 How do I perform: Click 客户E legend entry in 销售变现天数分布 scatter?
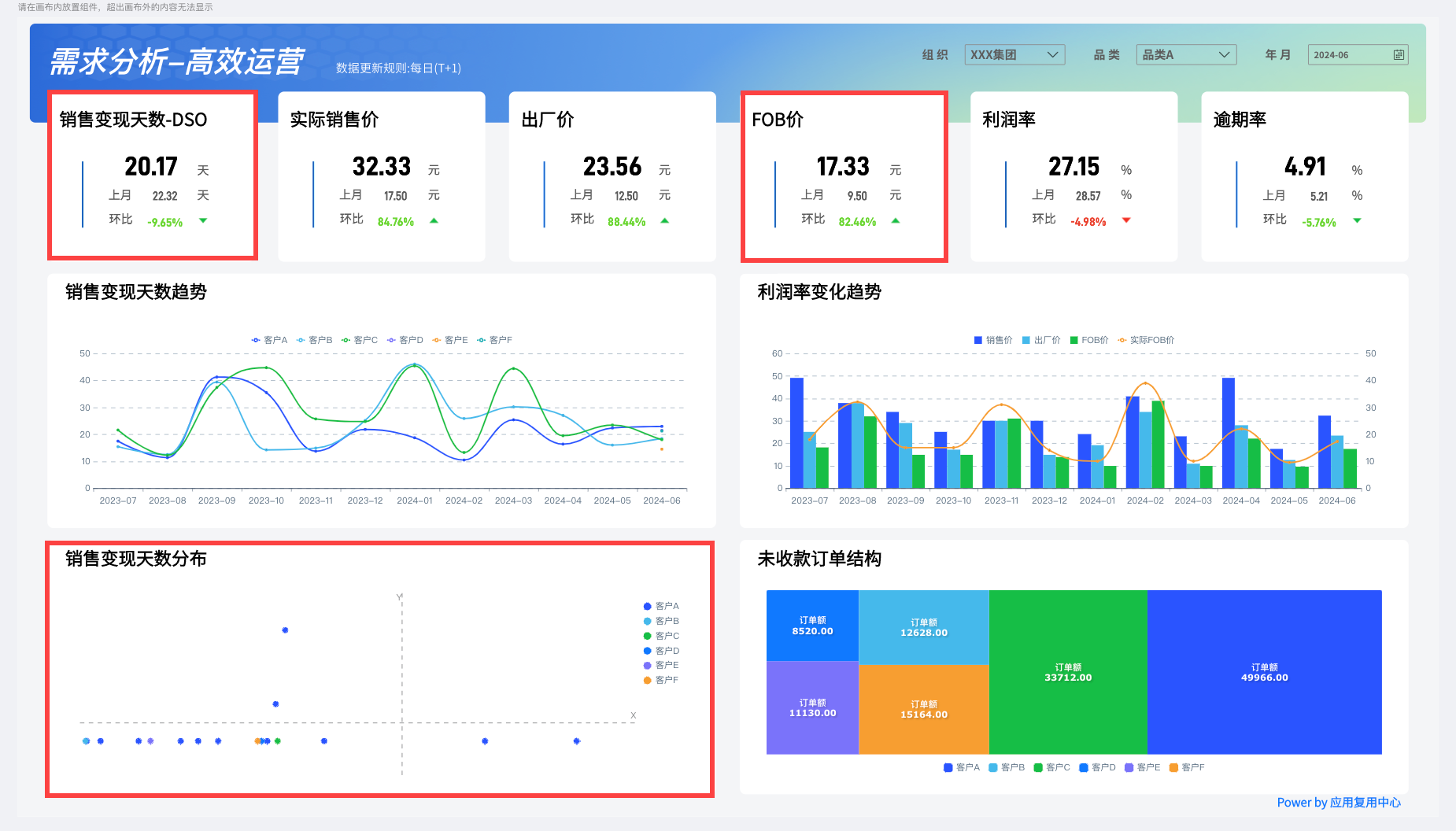[661, 665]
